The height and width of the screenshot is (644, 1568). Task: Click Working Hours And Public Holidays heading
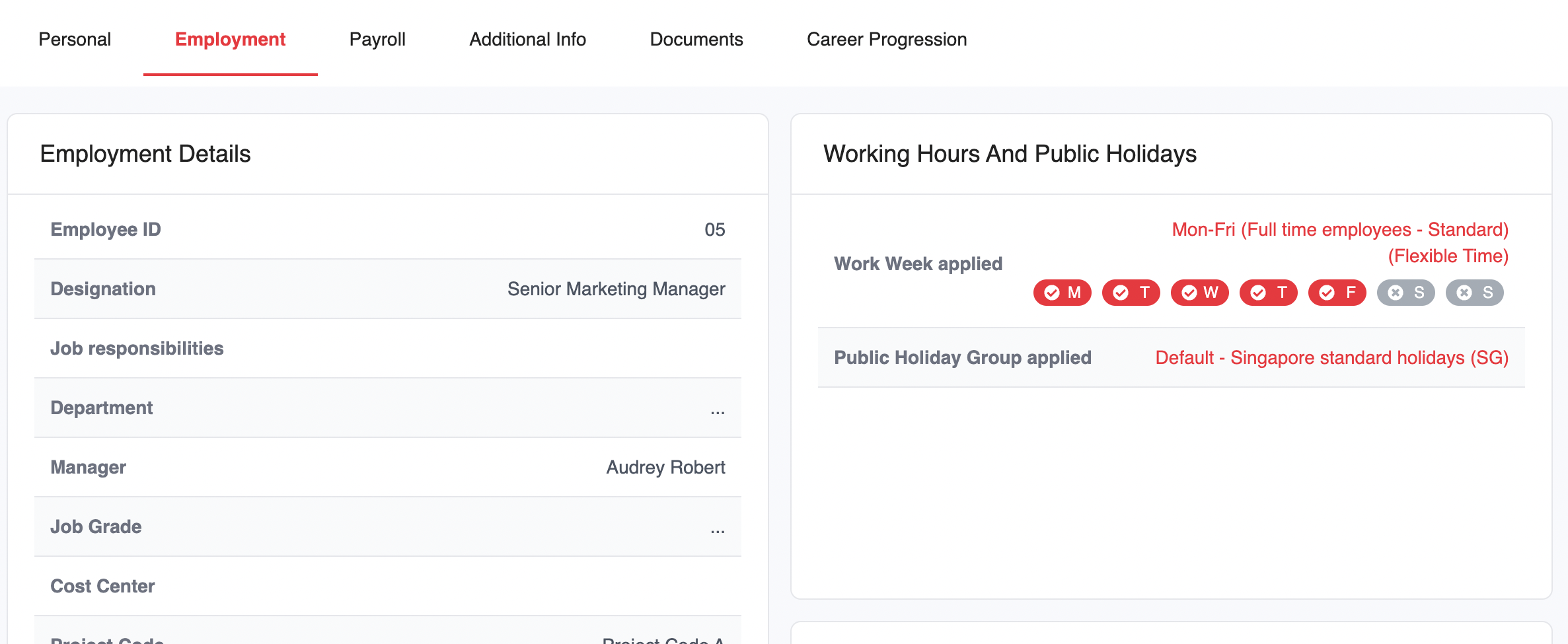(1010, 154)
